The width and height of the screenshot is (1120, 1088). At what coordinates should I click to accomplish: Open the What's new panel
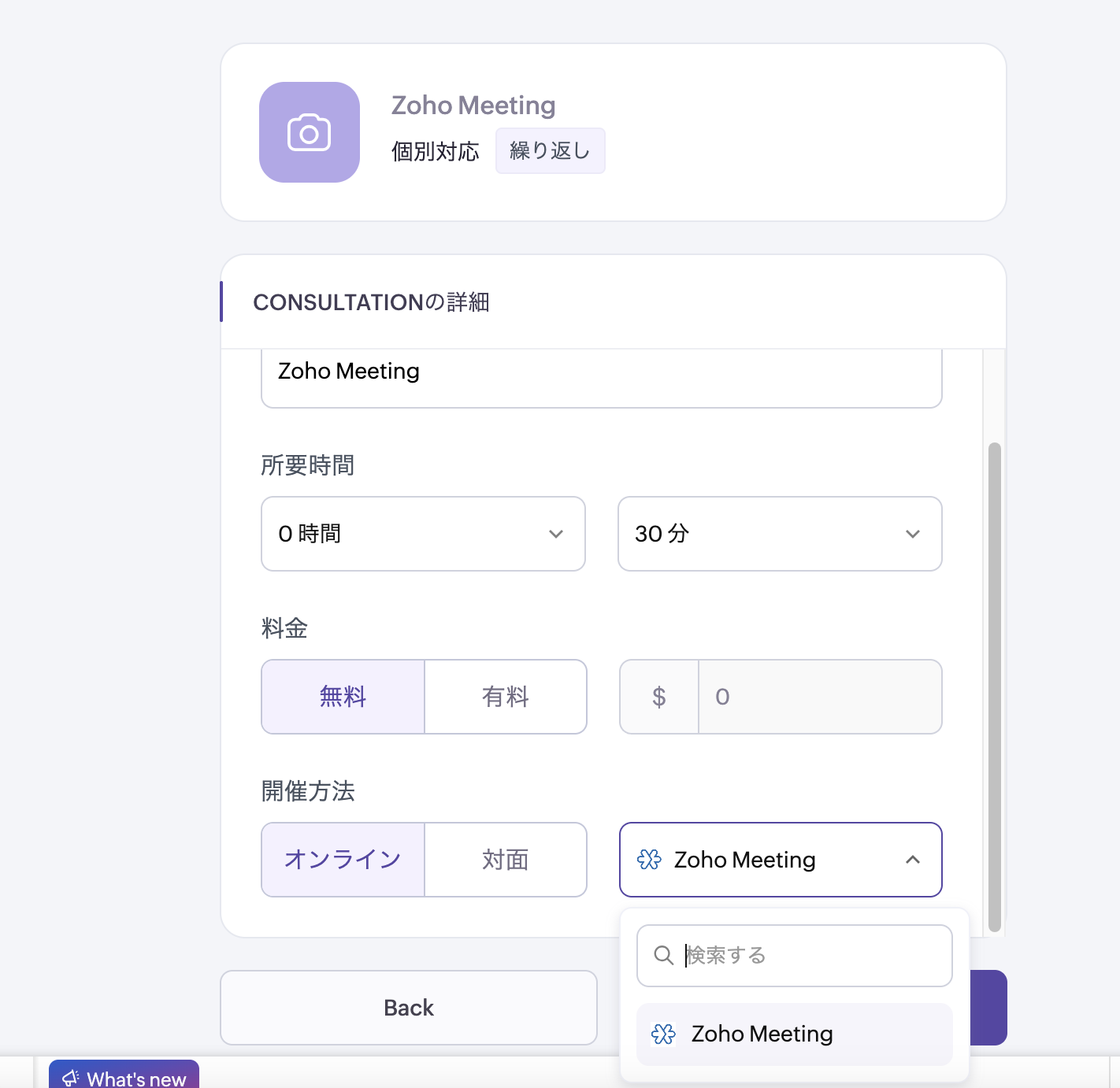(124, 1075)
